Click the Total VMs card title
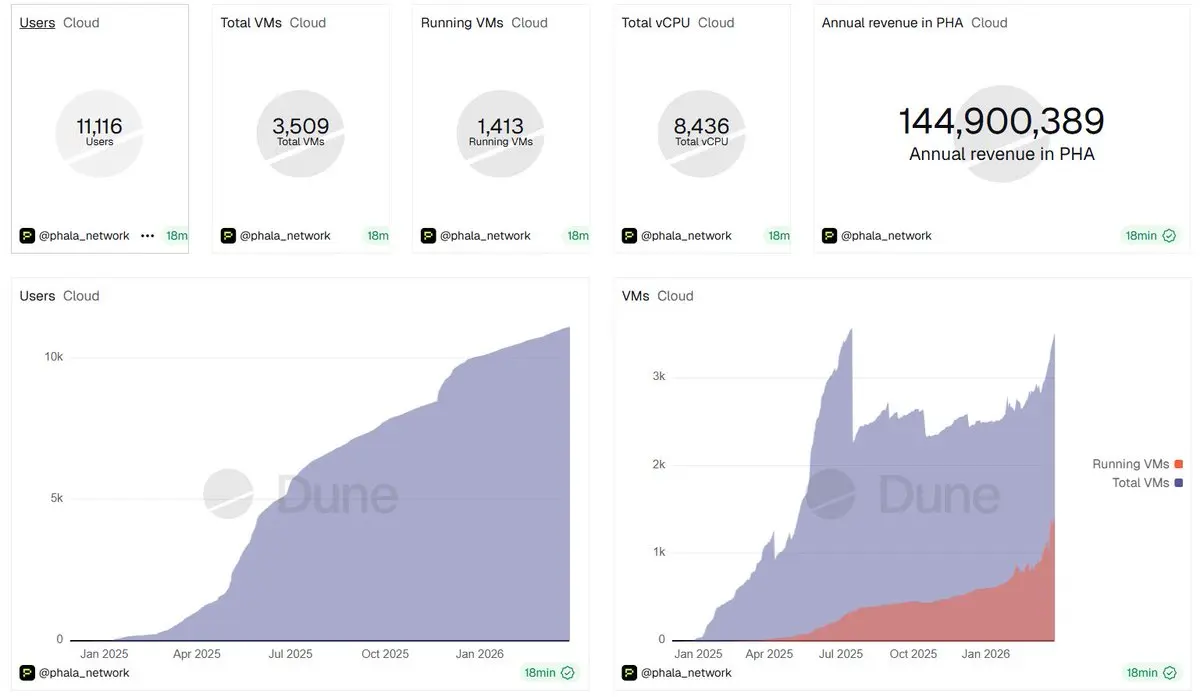The image size is (1200, 697). coord(251,22)
